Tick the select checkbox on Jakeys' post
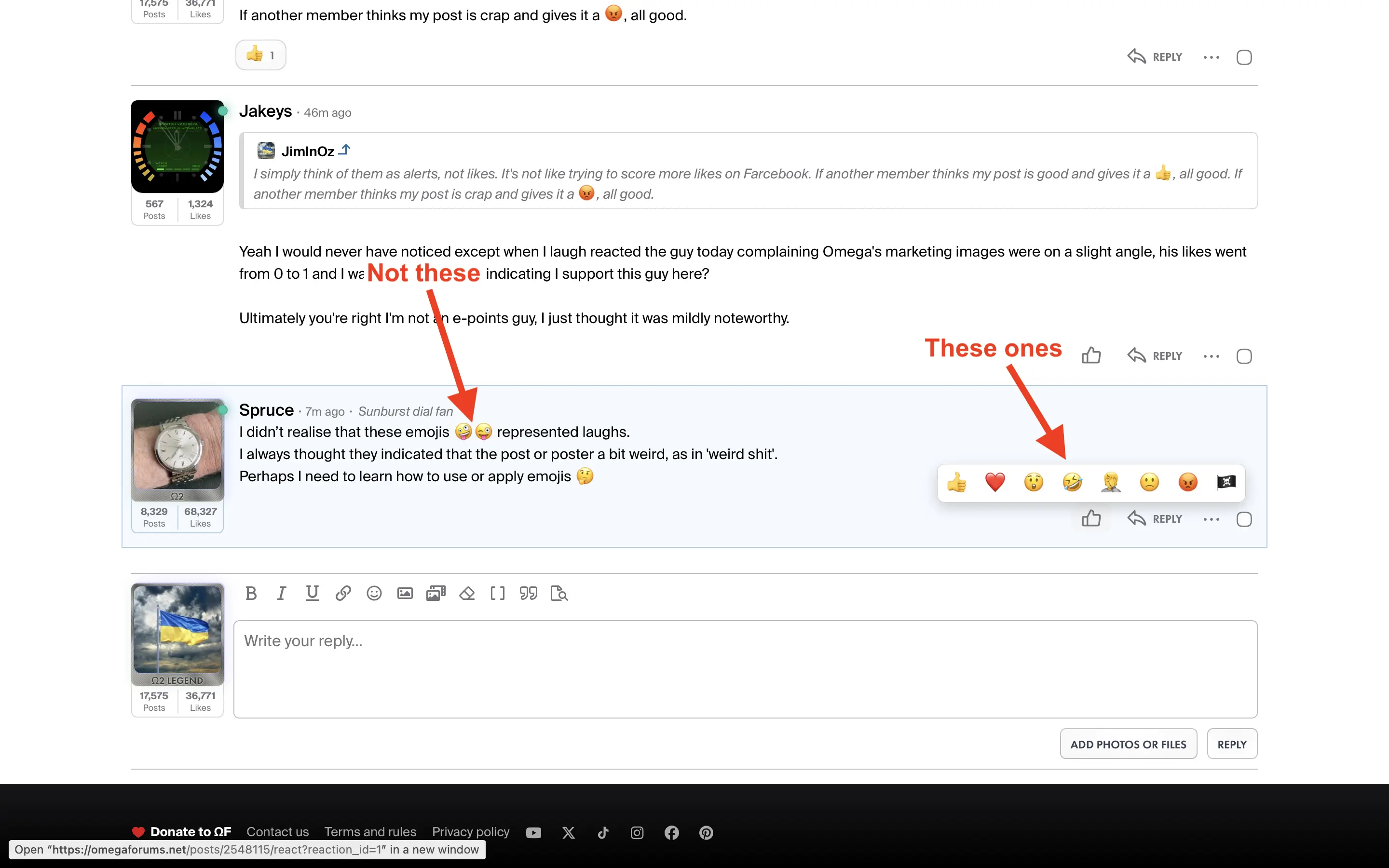The image size is (1389, 868). point(1244,356)
